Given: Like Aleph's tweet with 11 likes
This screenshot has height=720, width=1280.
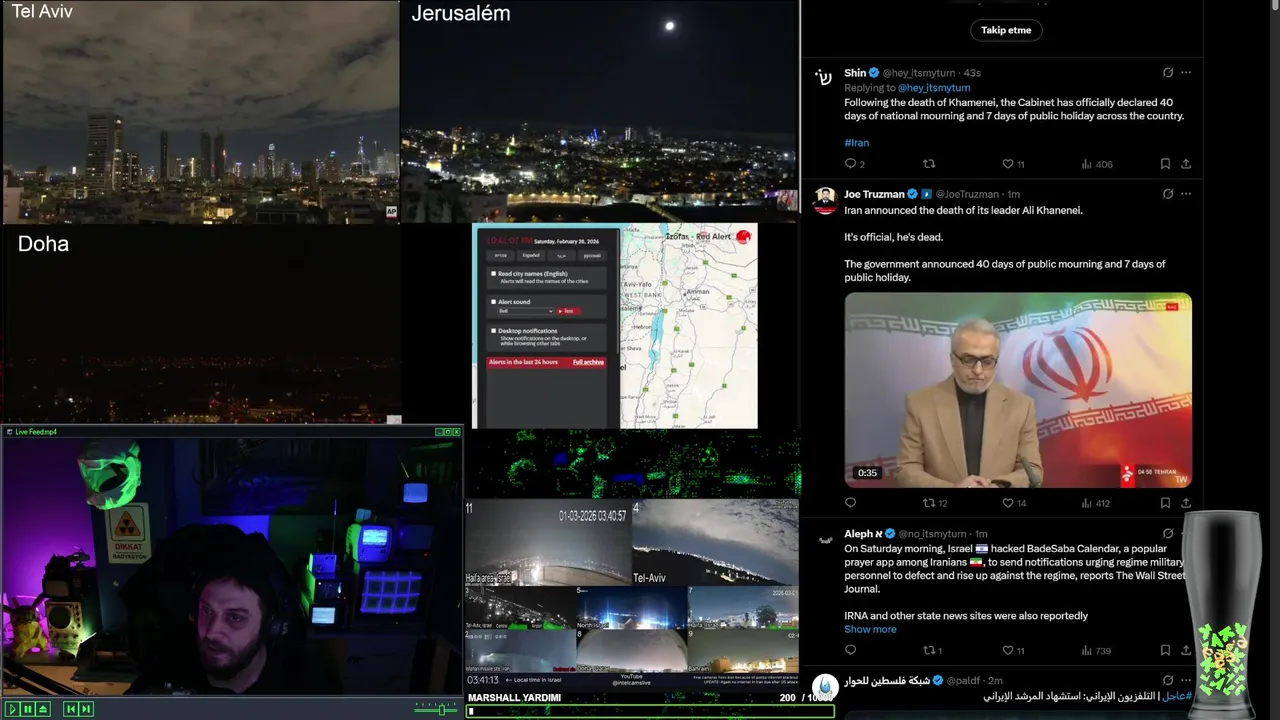Looking at the screenshot, I should tap(1008, 650).
